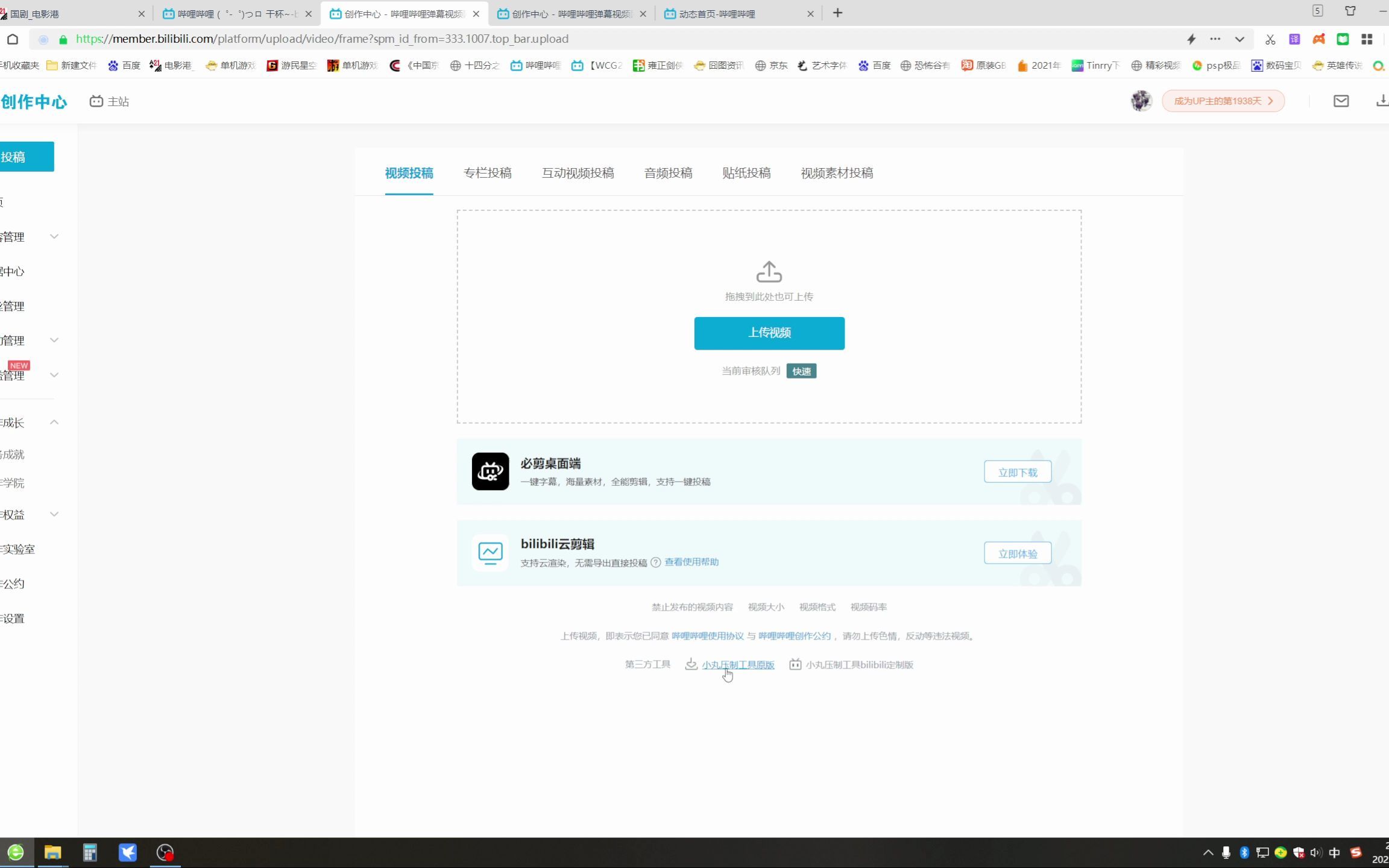Click the bilibili云剪辑 monitor icon
The height and width of the screenshot is (868, 1389).
(x=490, y=552)
